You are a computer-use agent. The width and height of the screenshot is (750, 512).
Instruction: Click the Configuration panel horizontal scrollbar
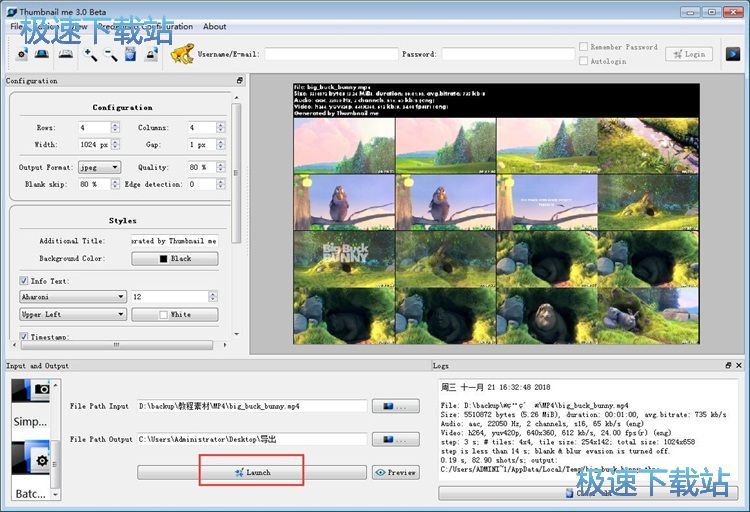coord(117,345)
